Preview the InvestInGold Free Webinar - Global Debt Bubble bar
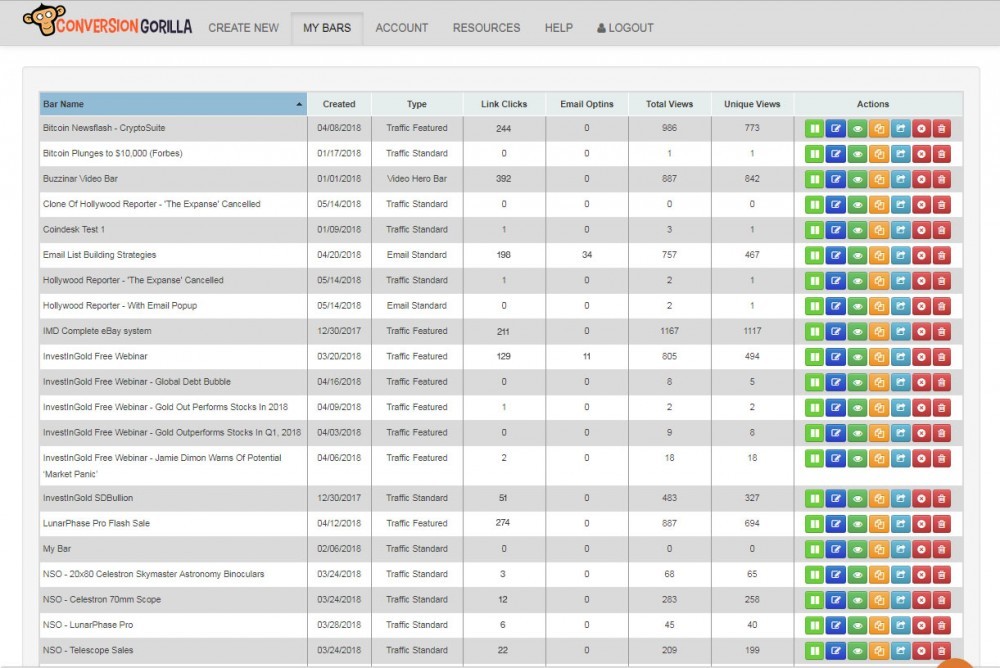Screen dimensions: 1000x668 click(x=857, y=382)
